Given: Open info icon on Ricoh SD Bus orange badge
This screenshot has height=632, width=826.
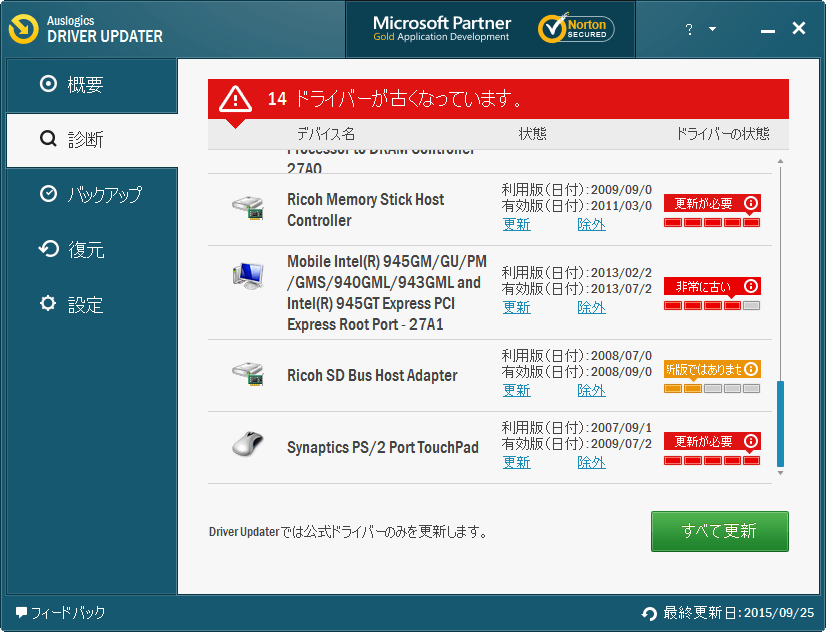Looking at the screenshot, I should tap(751, 369).
